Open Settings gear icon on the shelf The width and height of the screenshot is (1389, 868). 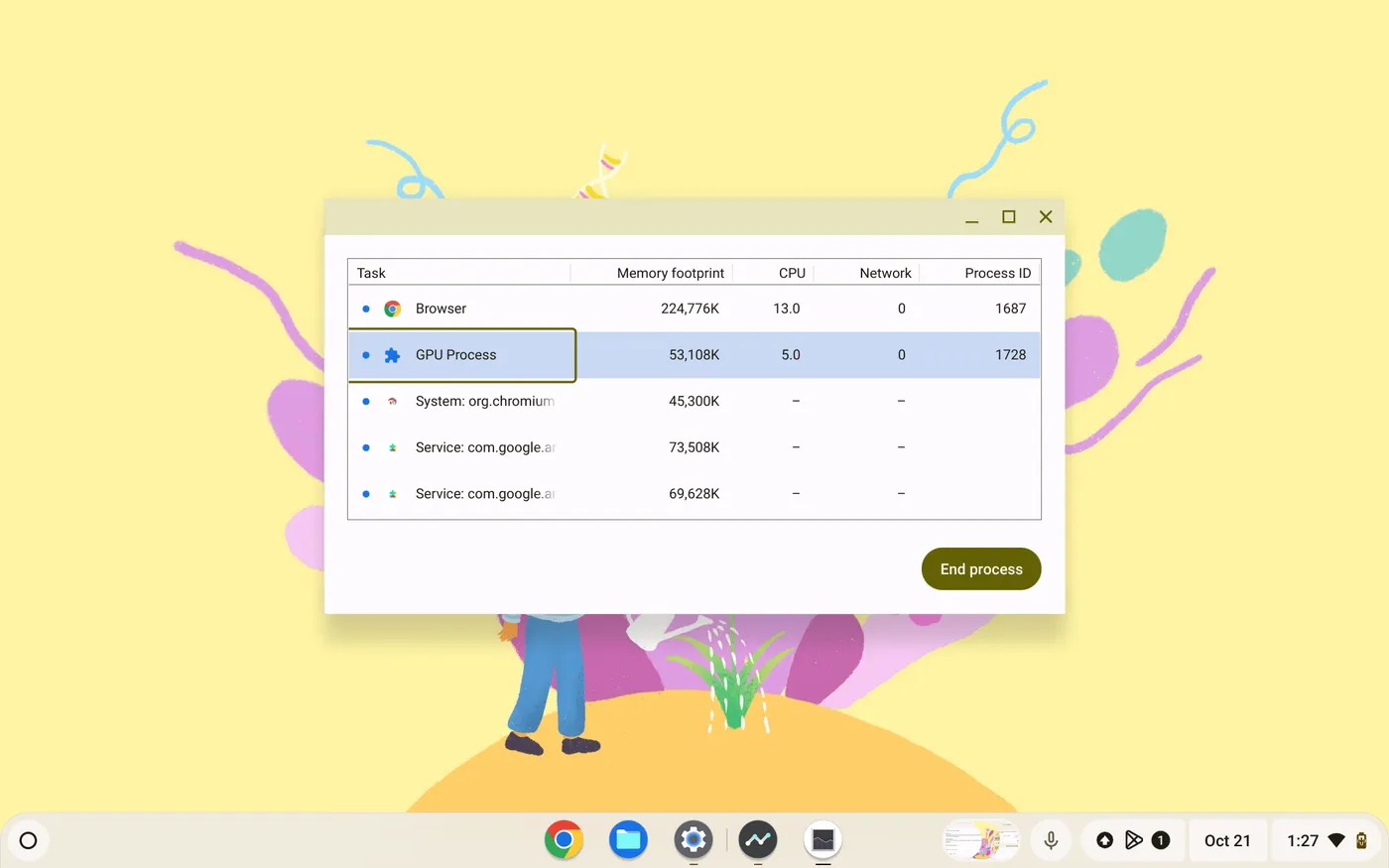coord(694,840)
